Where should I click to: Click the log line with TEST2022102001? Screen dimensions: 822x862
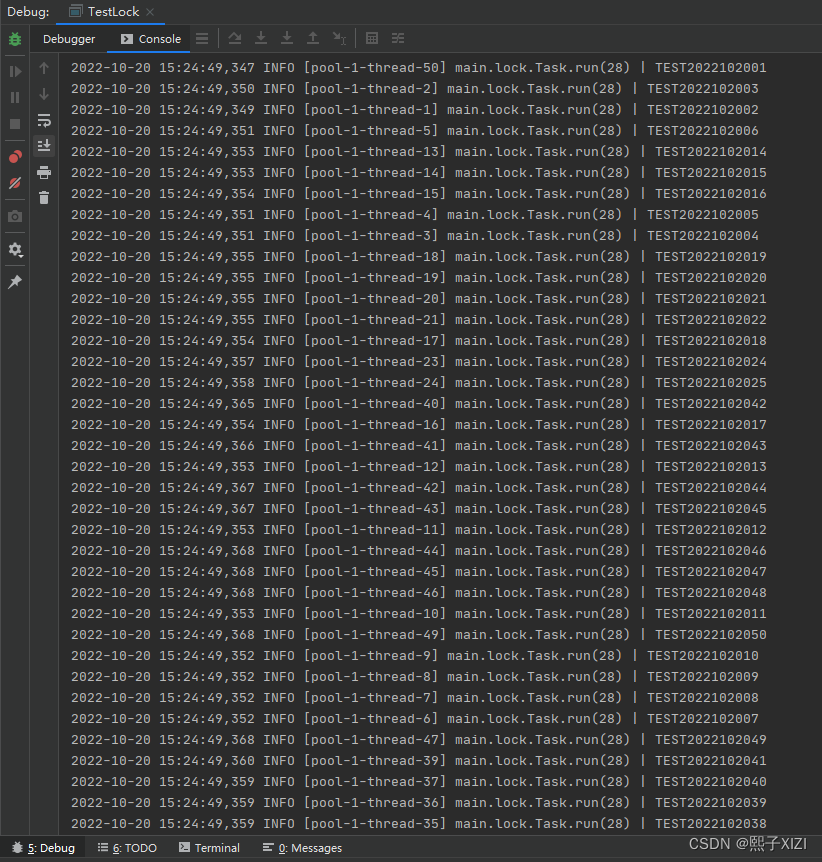(418, 68)
